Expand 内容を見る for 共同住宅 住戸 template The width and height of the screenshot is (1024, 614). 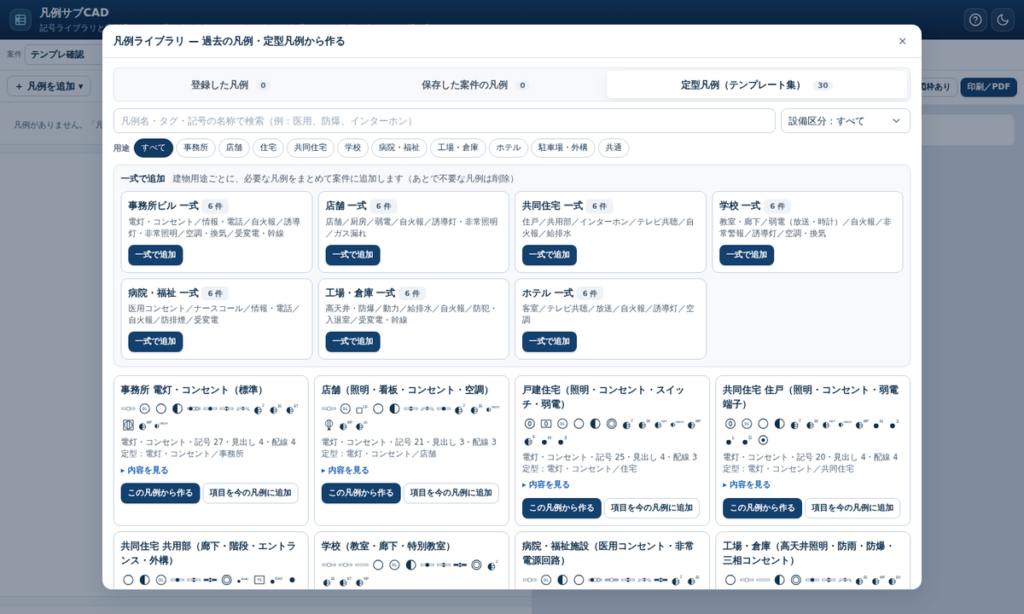click(x=746, y=485)
